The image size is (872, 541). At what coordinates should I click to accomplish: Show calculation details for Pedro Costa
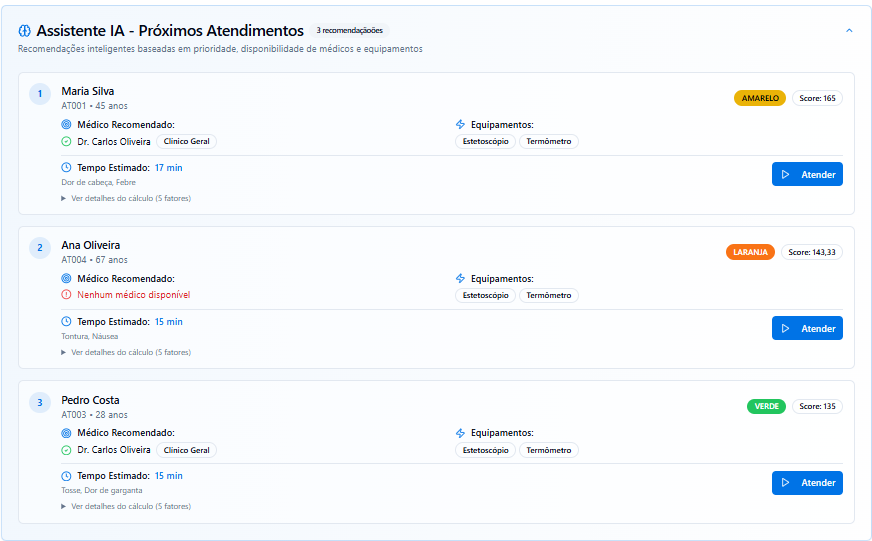point(125,506)
